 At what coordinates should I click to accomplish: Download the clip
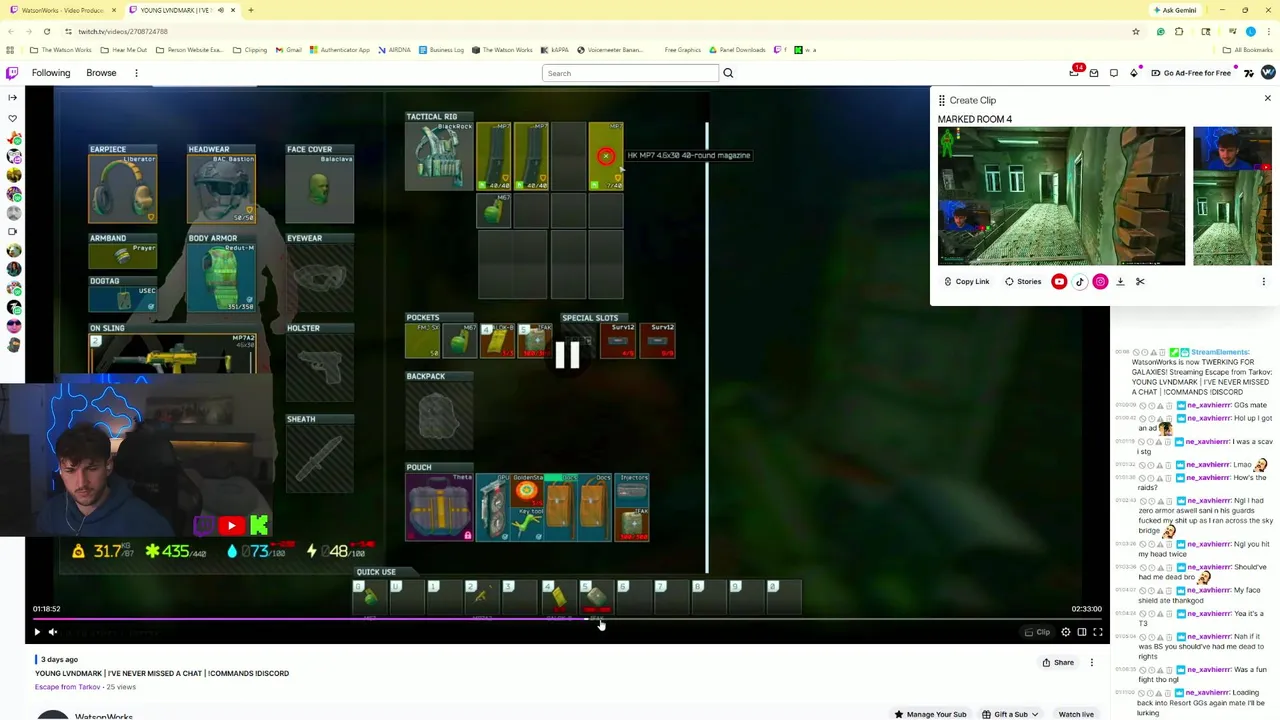[1120, 282]
